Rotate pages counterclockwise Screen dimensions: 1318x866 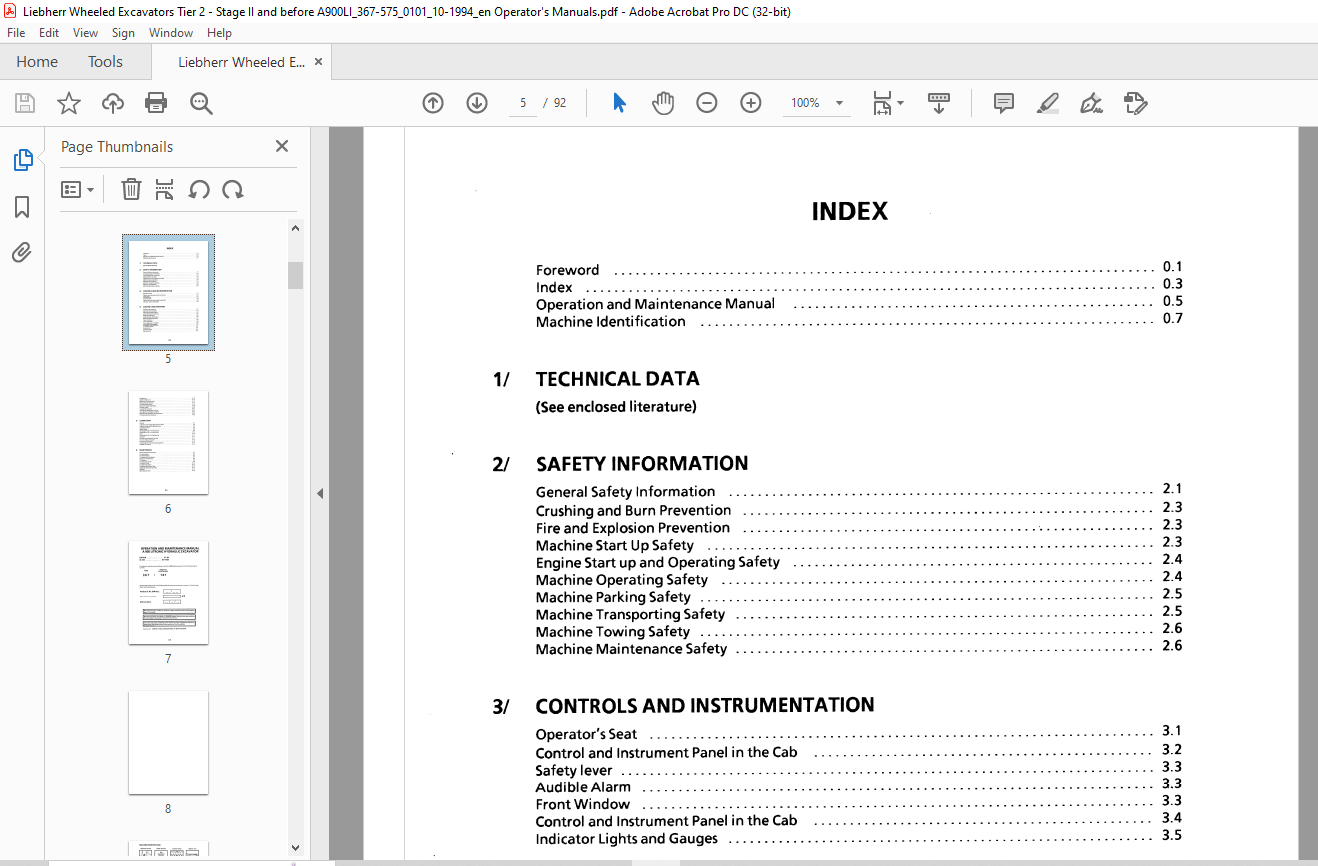point(199,189)
